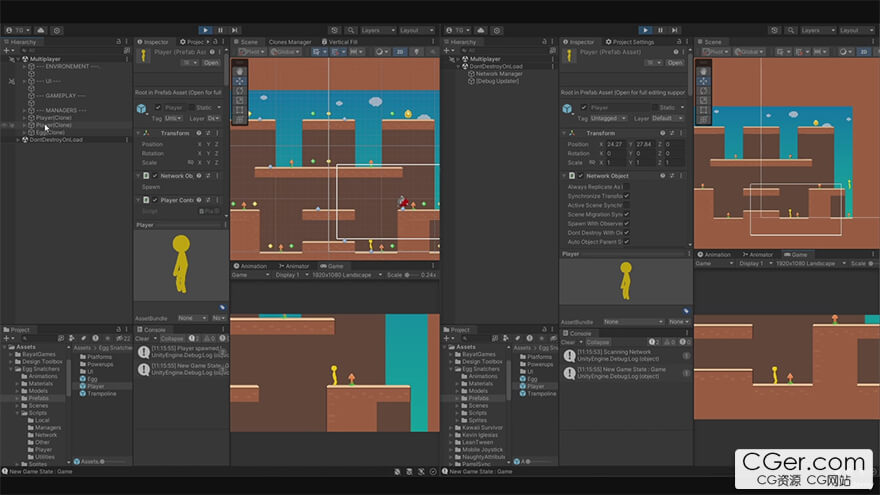Open the help icon on right Transform component

coord(663,133)
